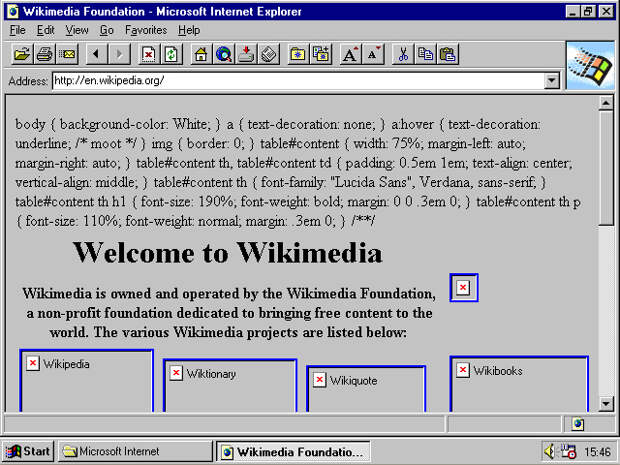The height and width of the screenshot is (465, 620).
Task: Open the Favorites menu
Action: tap(146, 30)
